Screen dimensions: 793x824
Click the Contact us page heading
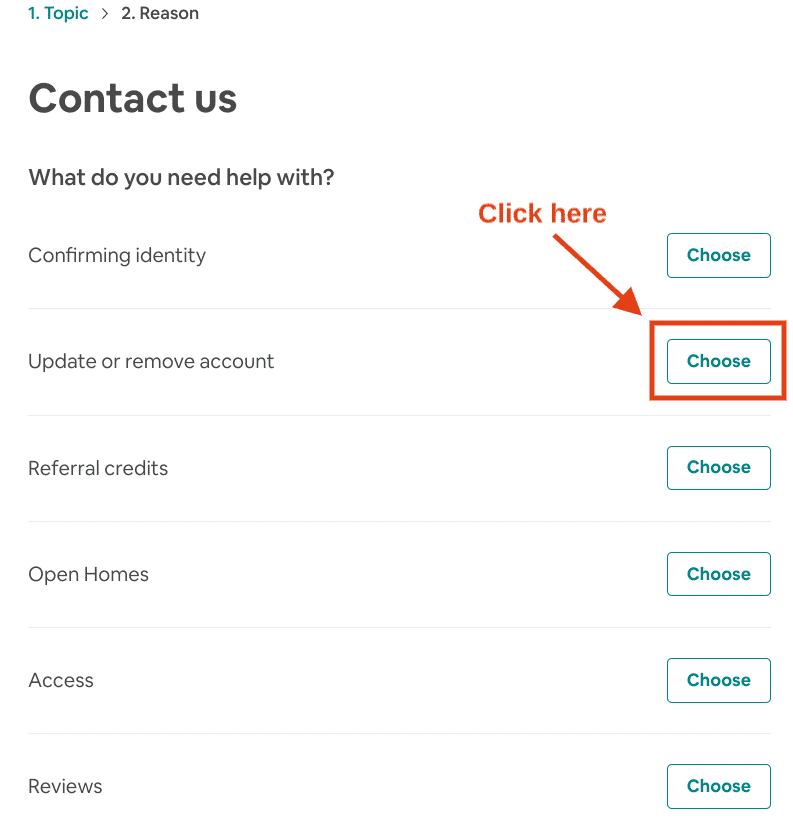[132, 98]
